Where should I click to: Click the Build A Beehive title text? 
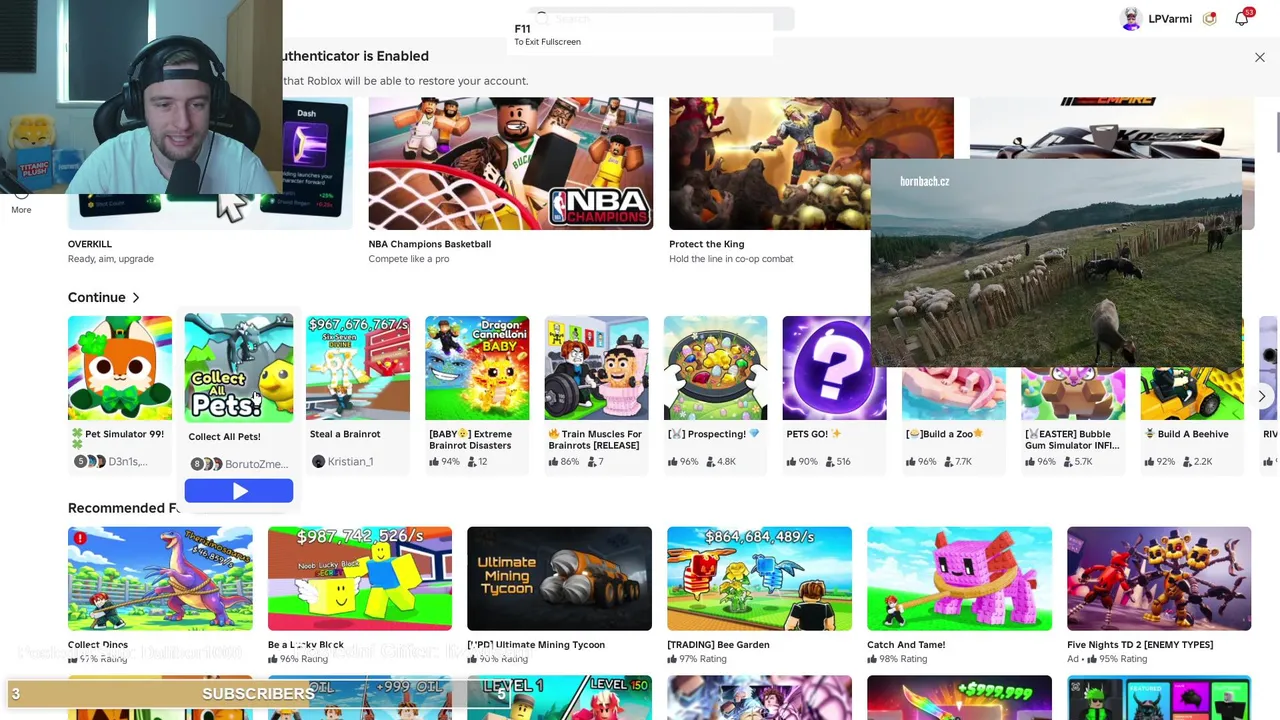(x=1186, y=434)
